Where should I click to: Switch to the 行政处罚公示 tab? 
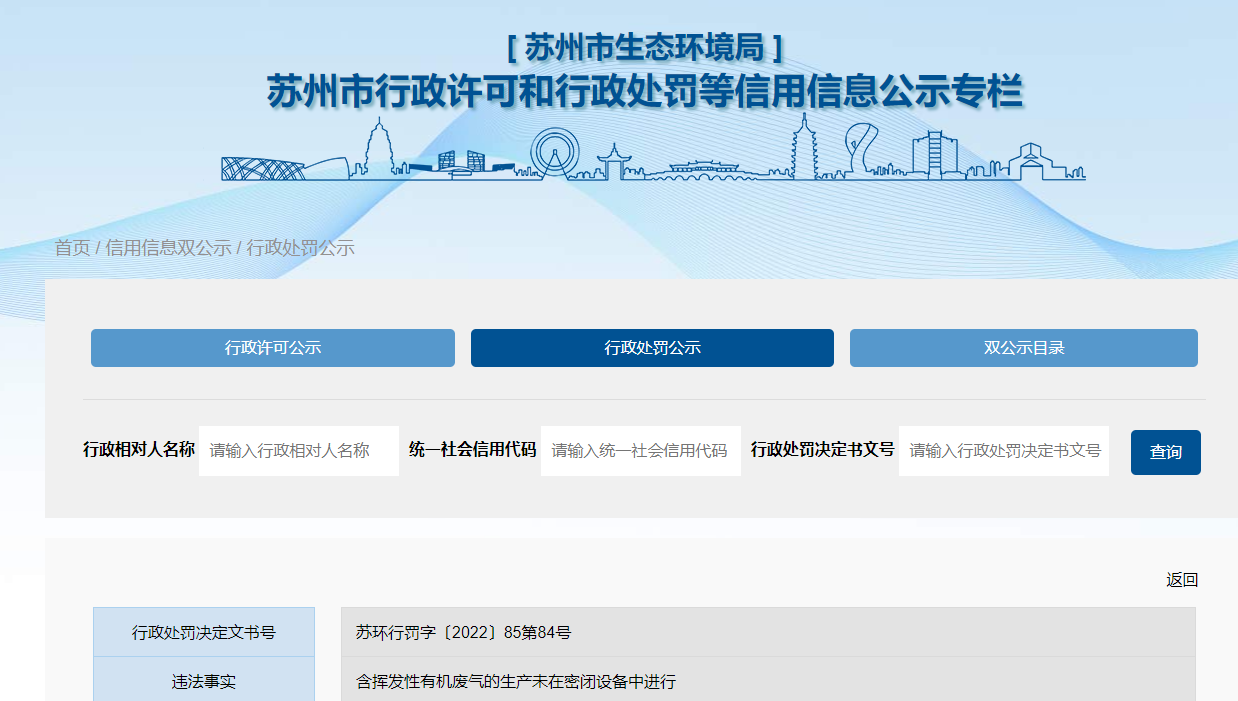[652, 348]
